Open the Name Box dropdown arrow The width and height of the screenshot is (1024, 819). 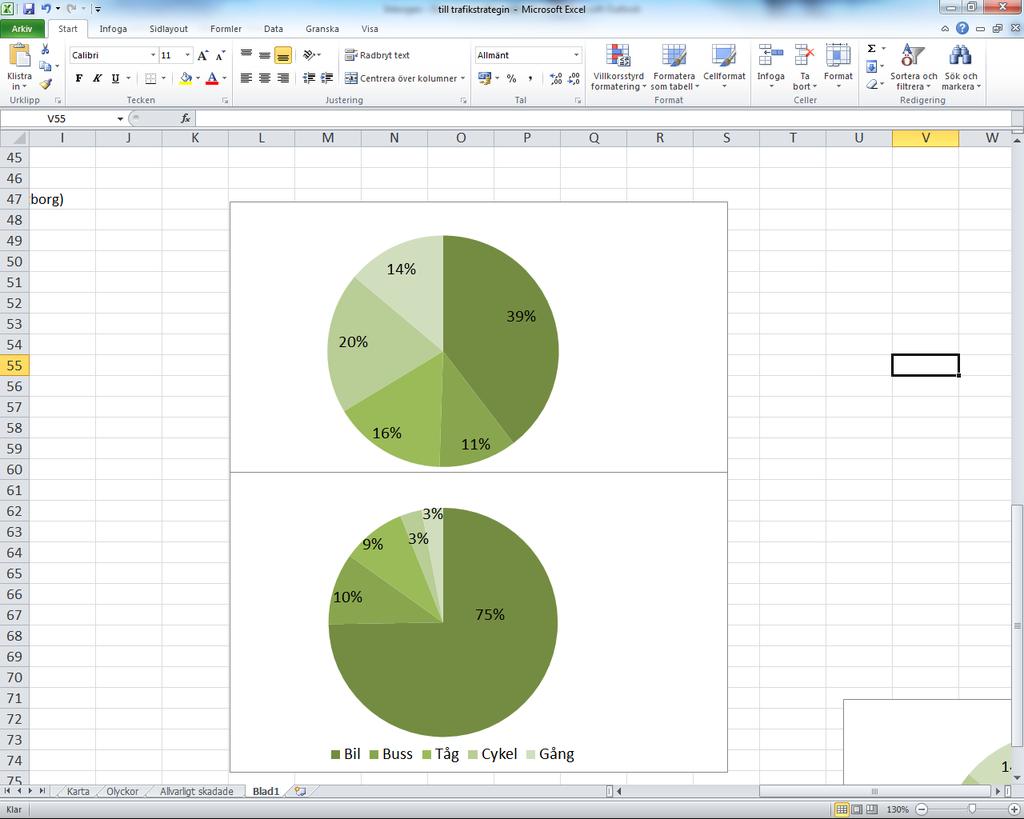(120, 119)
